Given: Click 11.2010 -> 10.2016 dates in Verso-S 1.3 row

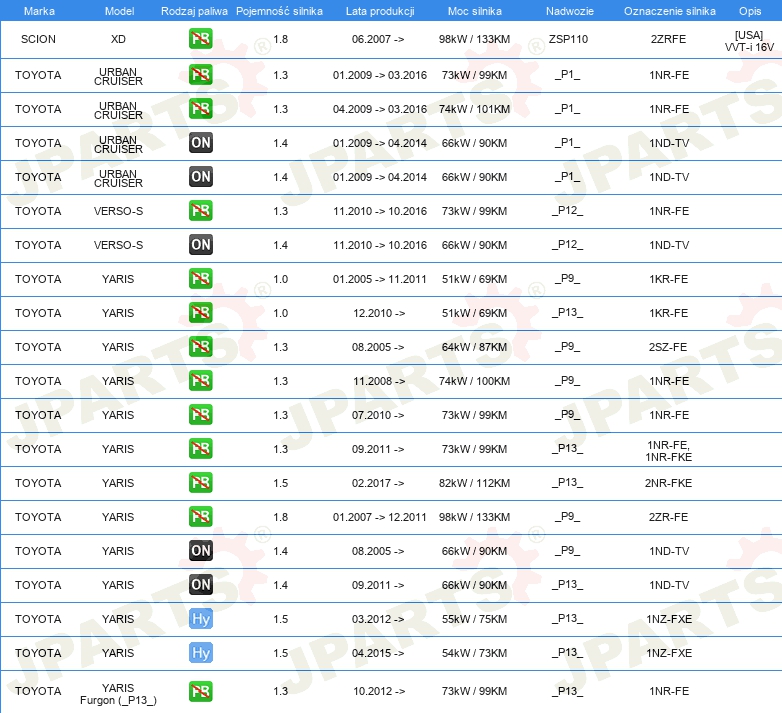Looking at the screenshot, I should [380, 211].
